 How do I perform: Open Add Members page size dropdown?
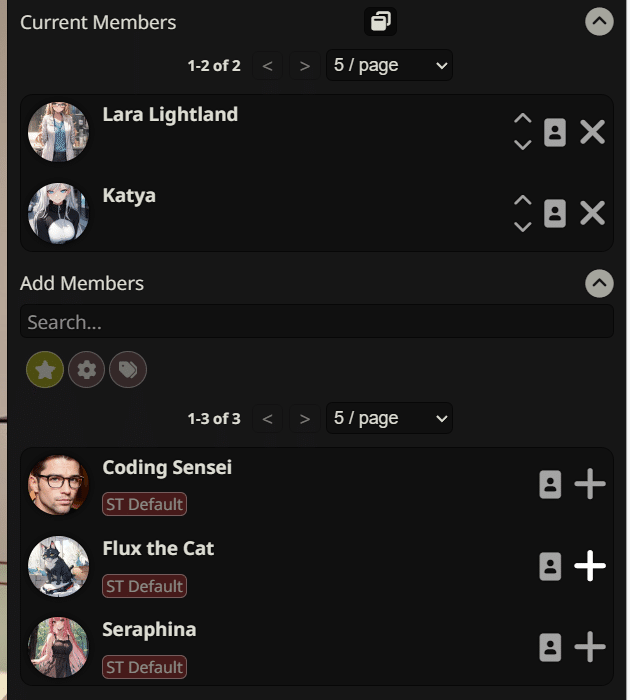[389, 418]
